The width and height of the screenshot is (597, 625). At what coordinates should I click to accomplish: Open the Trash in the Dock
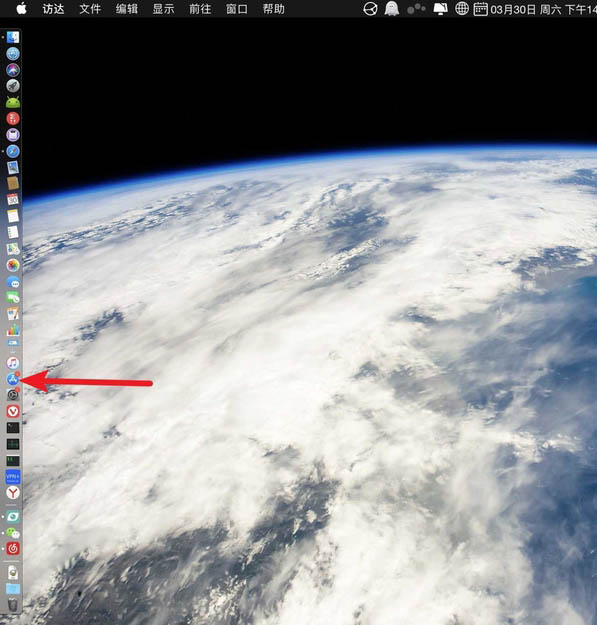(13, 605)
